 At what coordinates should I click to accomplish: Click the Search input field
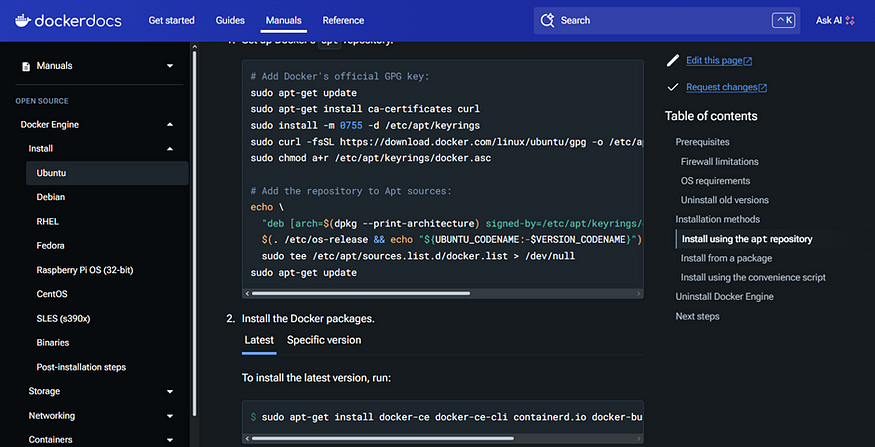pos(667,21)
